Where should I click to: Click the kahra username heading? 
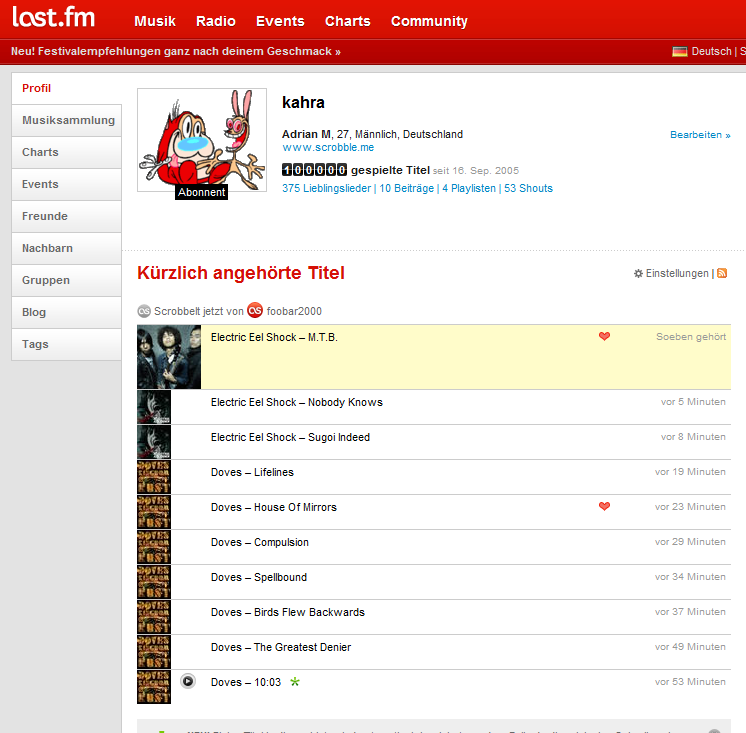tap(303, 102)
